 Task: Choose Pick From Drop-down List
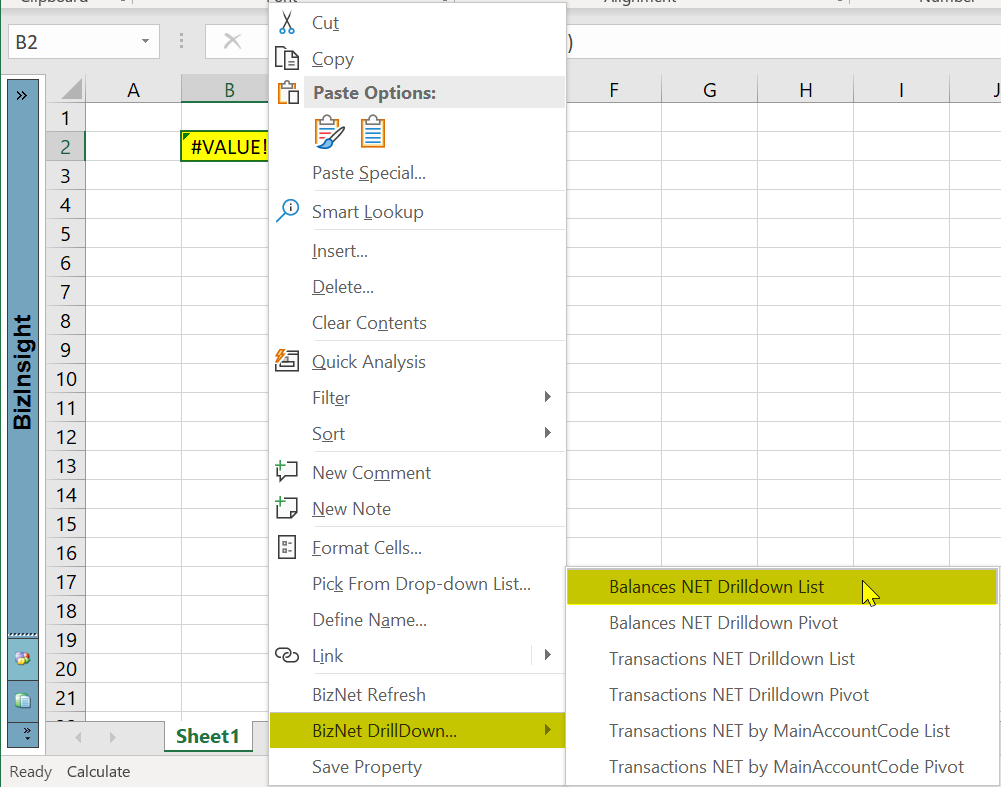tap(418, 583)
